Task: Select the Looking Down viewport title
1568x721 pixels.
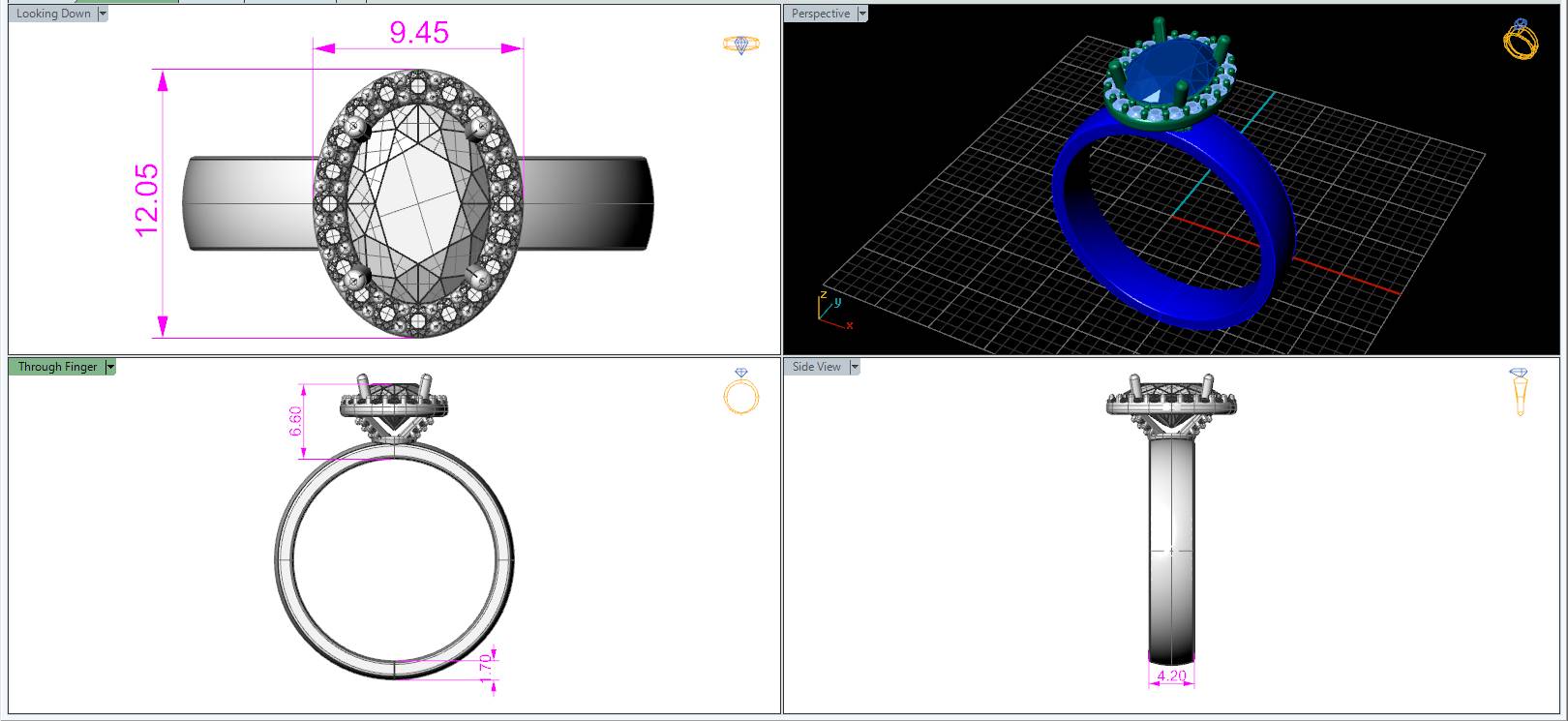Action: 53,14
